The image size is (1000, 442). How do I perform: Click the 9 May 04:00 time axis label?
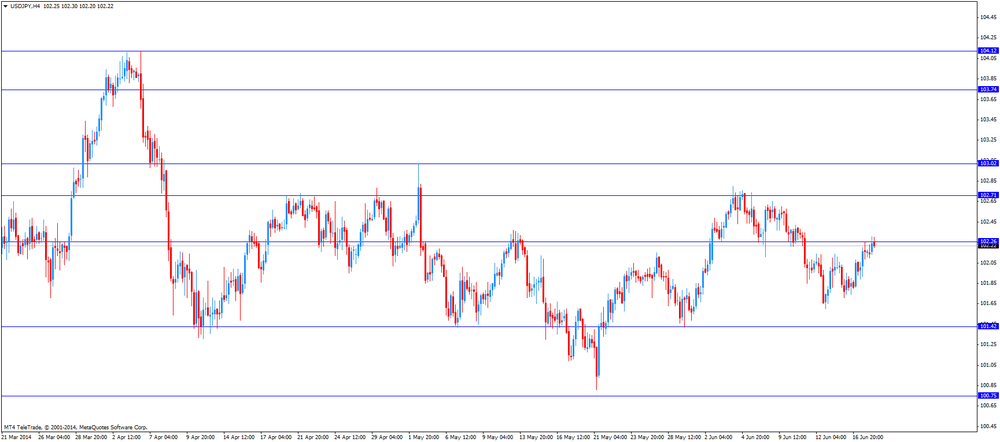click(x=497, y=437)
